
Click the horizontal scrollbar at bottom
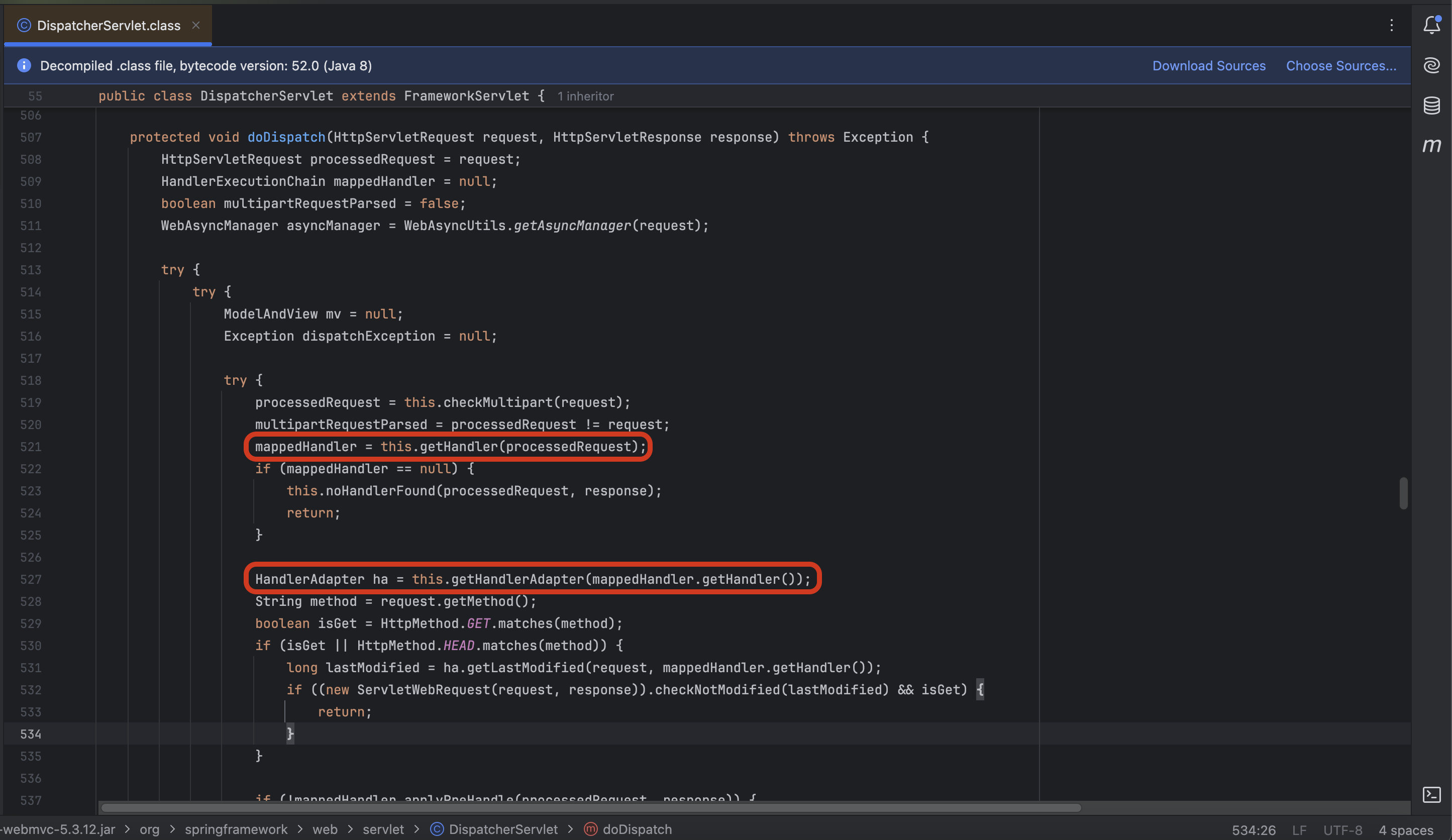[x=590, y=808]
